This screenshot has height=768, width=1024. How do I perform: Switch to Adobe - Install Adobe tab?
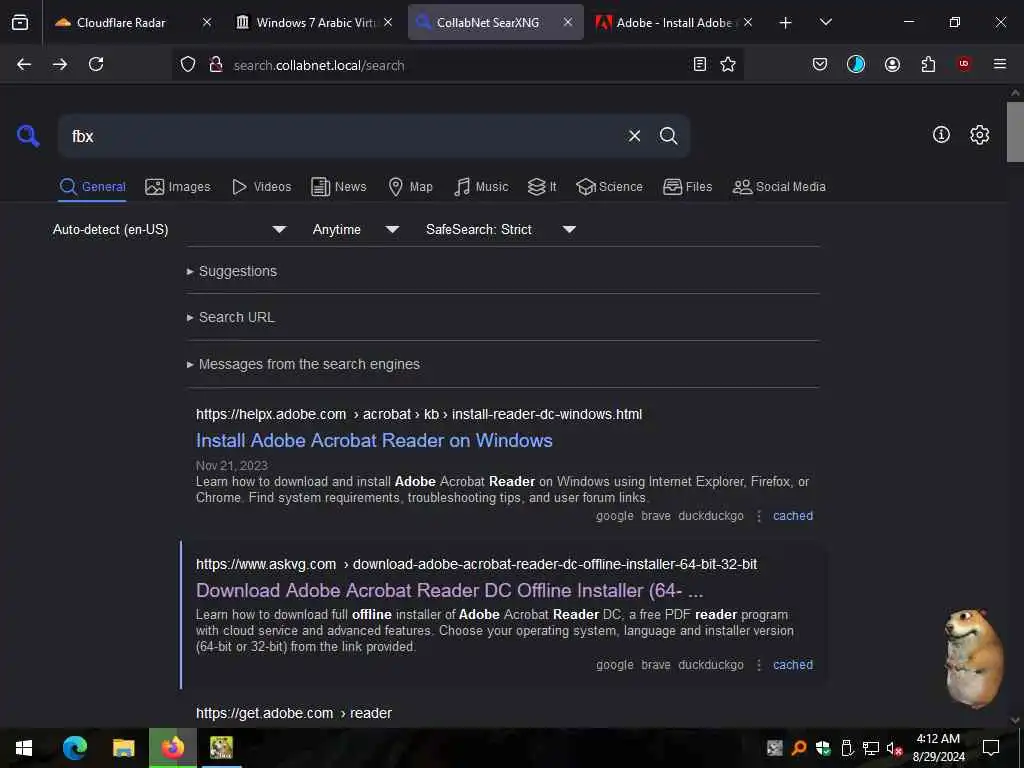675,22
